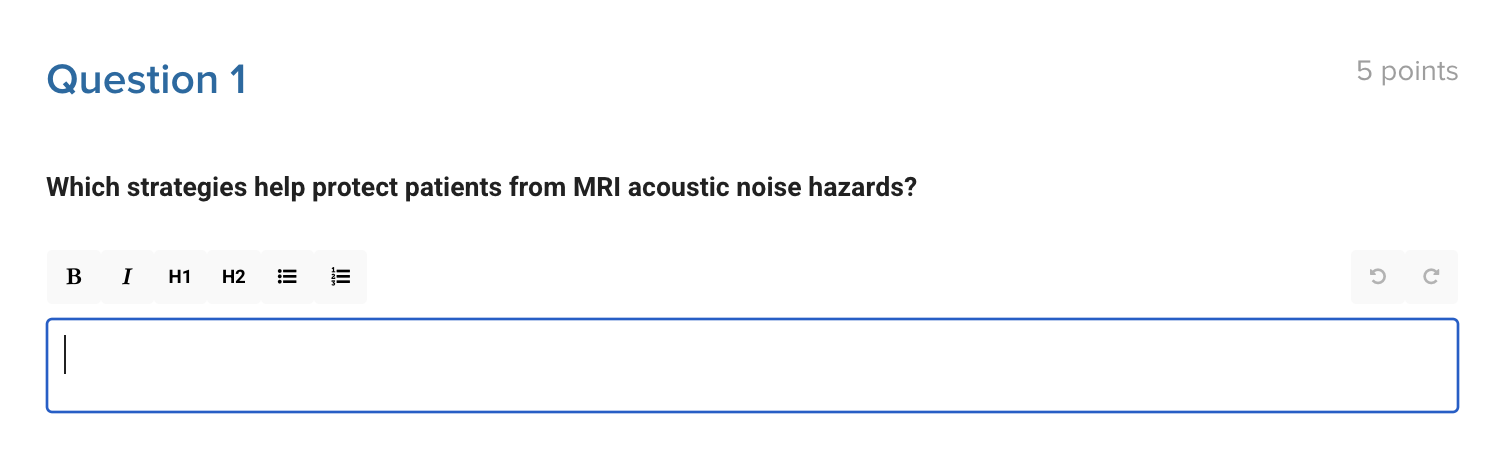Apply H2 heading style
Image resolution: width=1508 pixels, height=468 pixels.
233,277
